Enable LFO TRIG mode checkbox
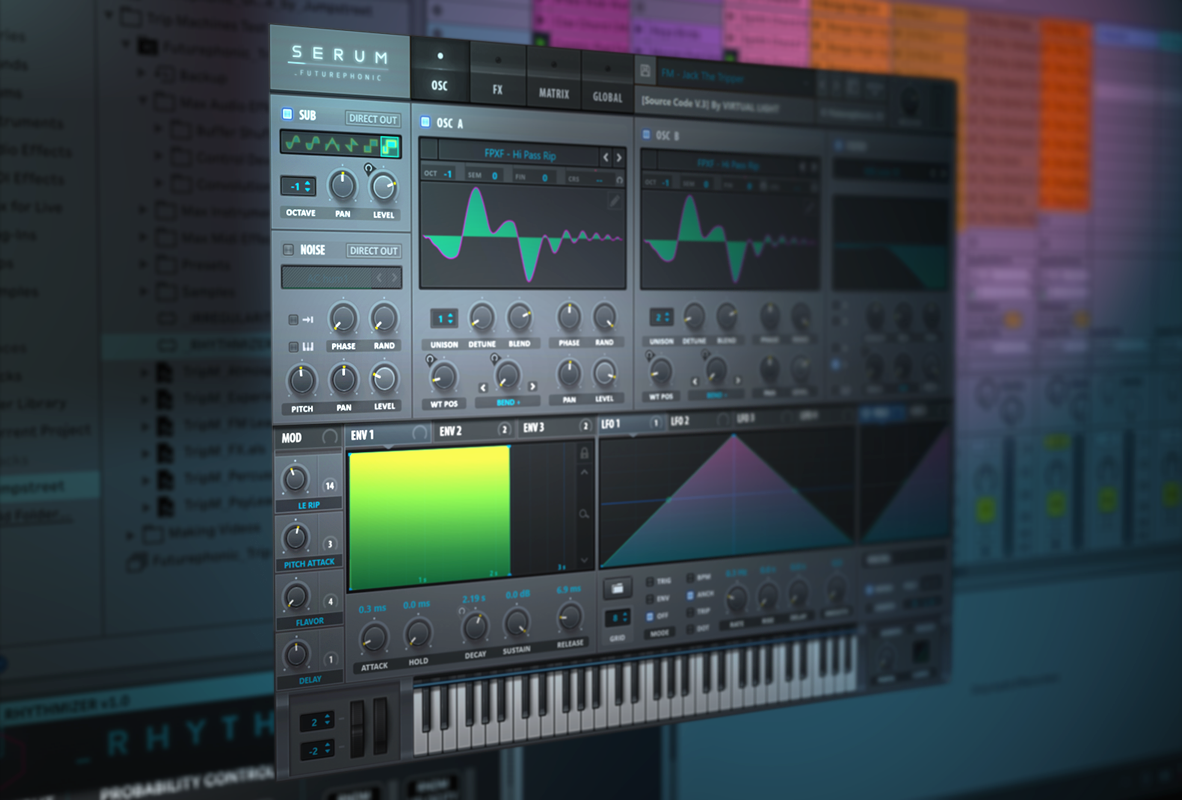This screenshot has width=1182, height=800. point(650,581)
